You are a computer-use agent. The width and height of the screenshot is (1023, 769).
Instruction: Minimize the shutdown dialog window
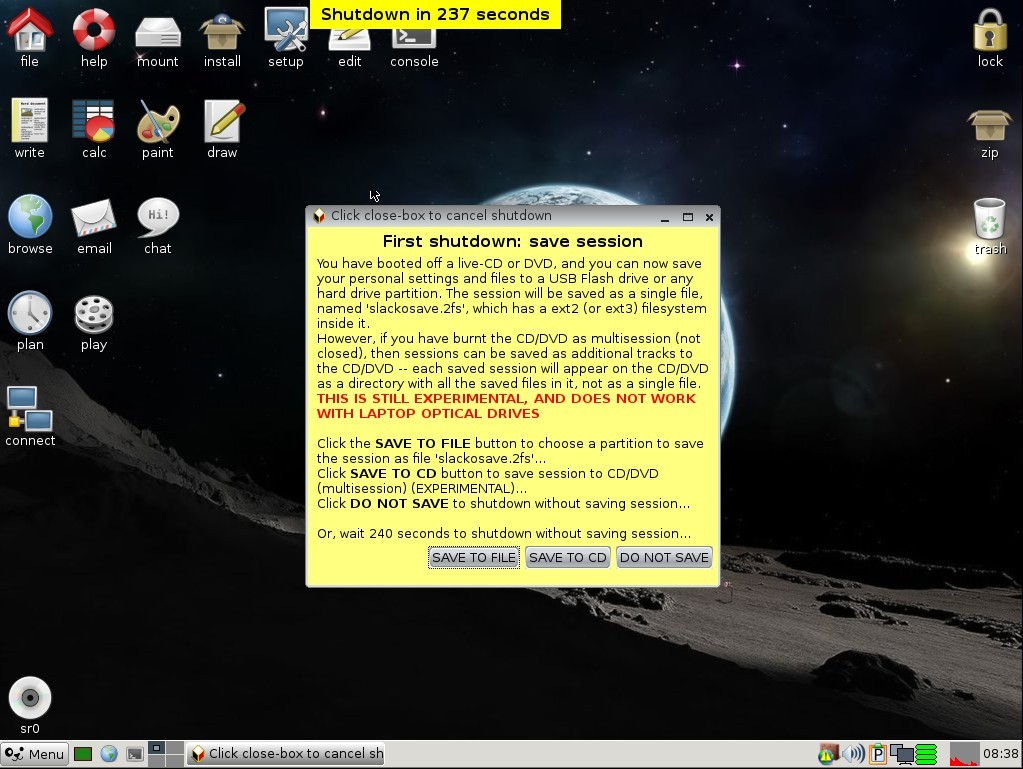(665, 217)
